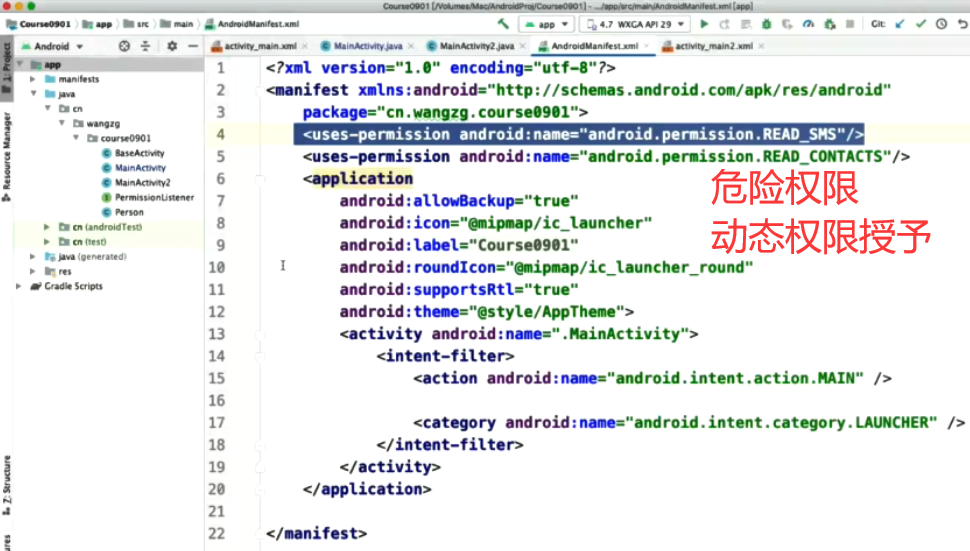Click the Make Project hammer icon
The image size is (970, 551).
tap(503, 24)
